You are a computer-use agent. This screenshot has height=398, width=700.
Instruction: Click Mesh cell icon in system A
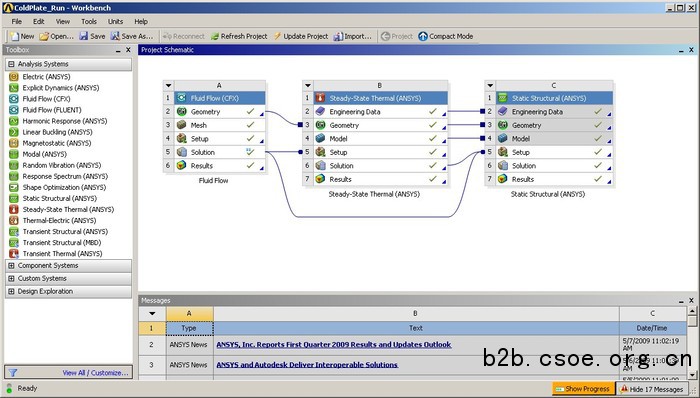coord(181,125)
